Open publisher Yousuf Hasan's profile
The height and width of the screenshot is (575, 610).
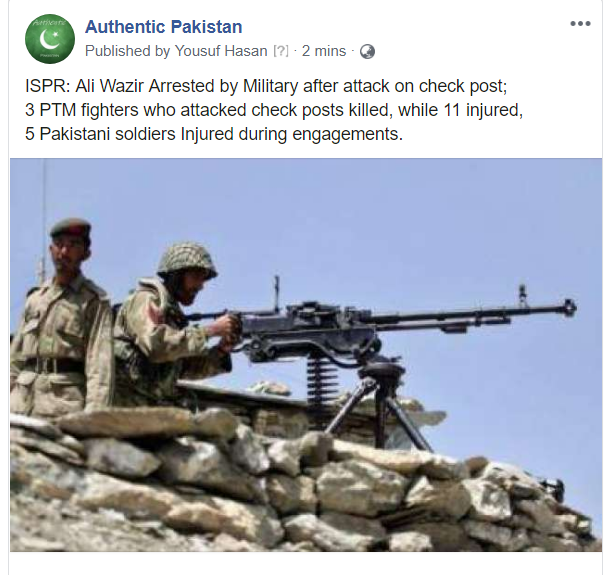(x=221, y=51)
